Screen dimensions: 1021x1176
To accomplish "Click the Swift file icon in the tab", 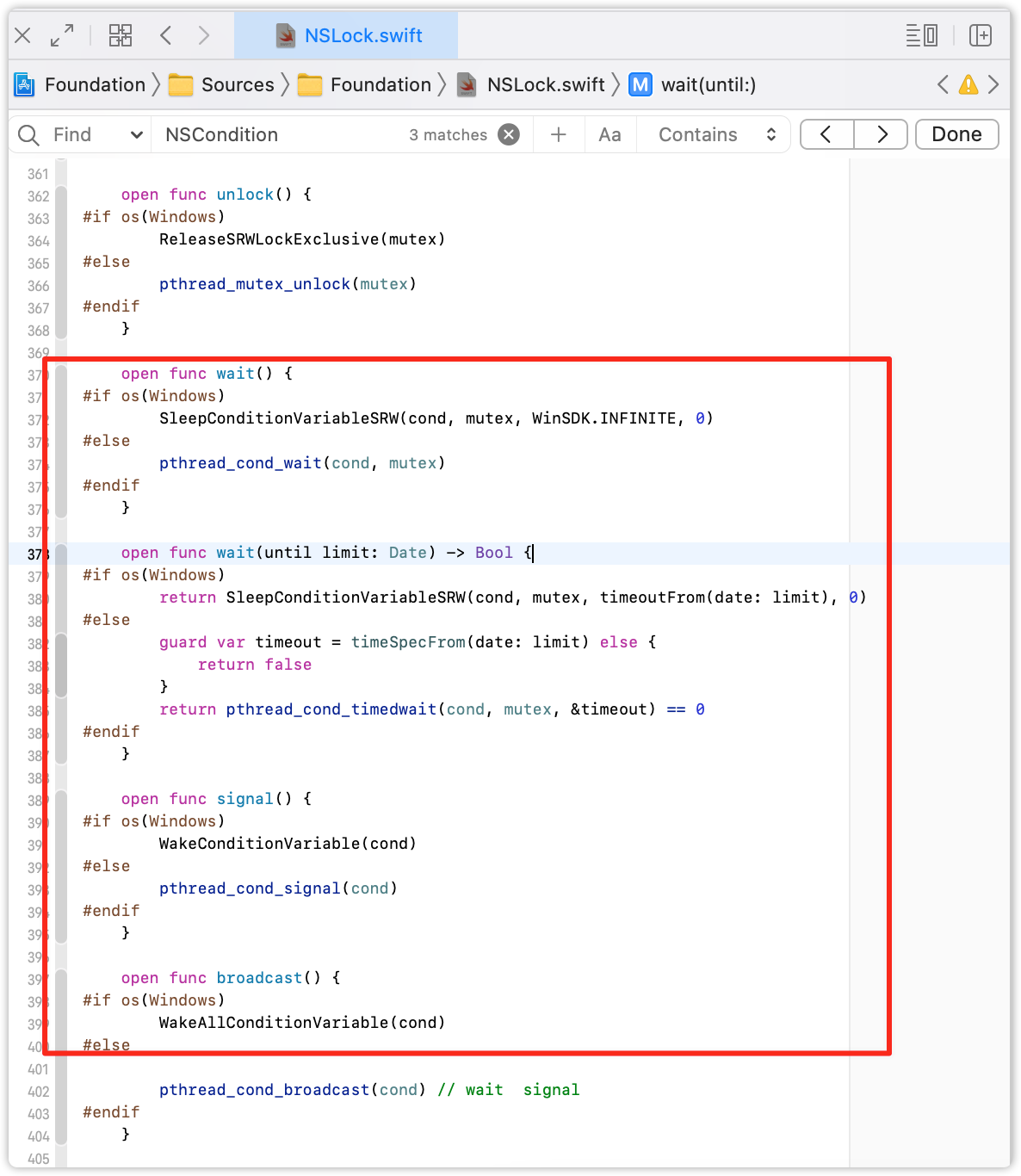I will (286, 35).
